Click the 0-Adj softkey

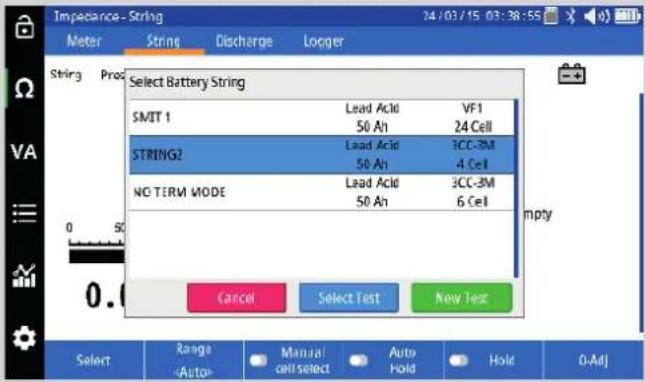(593, 360)
